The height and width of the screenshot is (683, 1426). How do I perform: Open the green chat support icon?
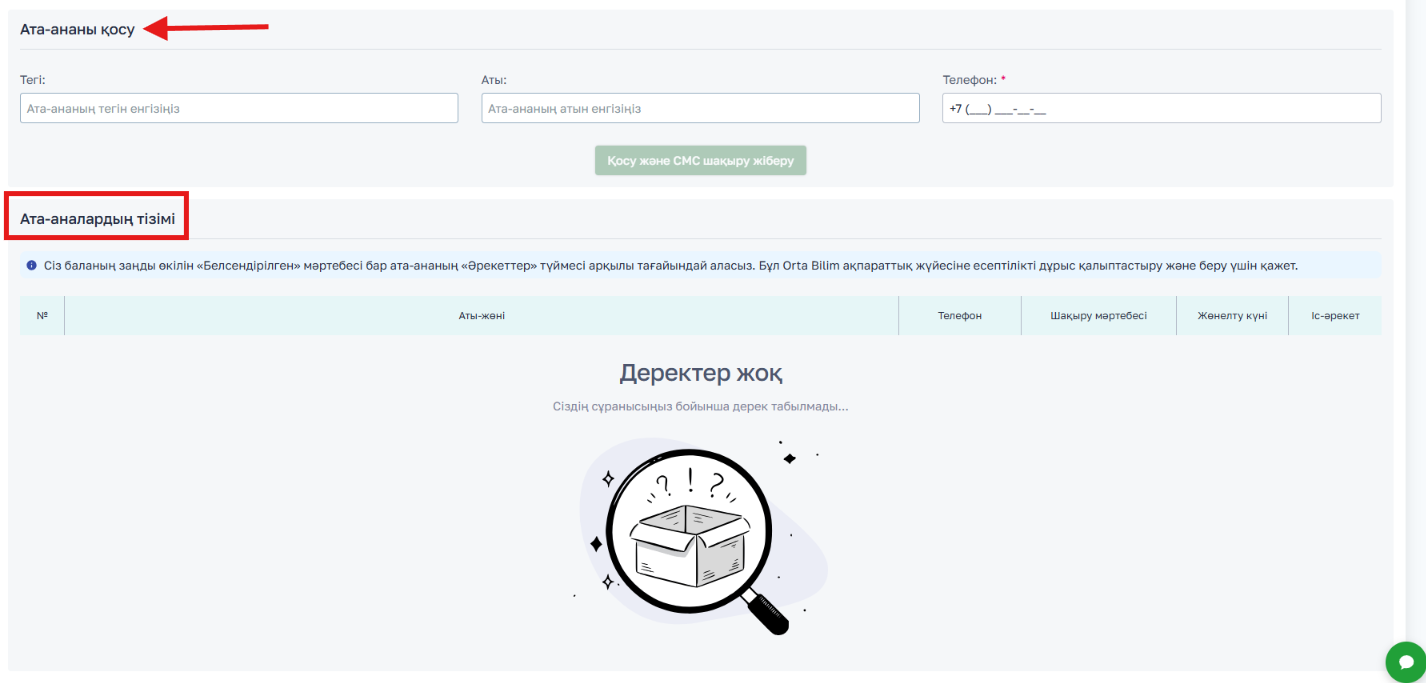click(1405, 662)
